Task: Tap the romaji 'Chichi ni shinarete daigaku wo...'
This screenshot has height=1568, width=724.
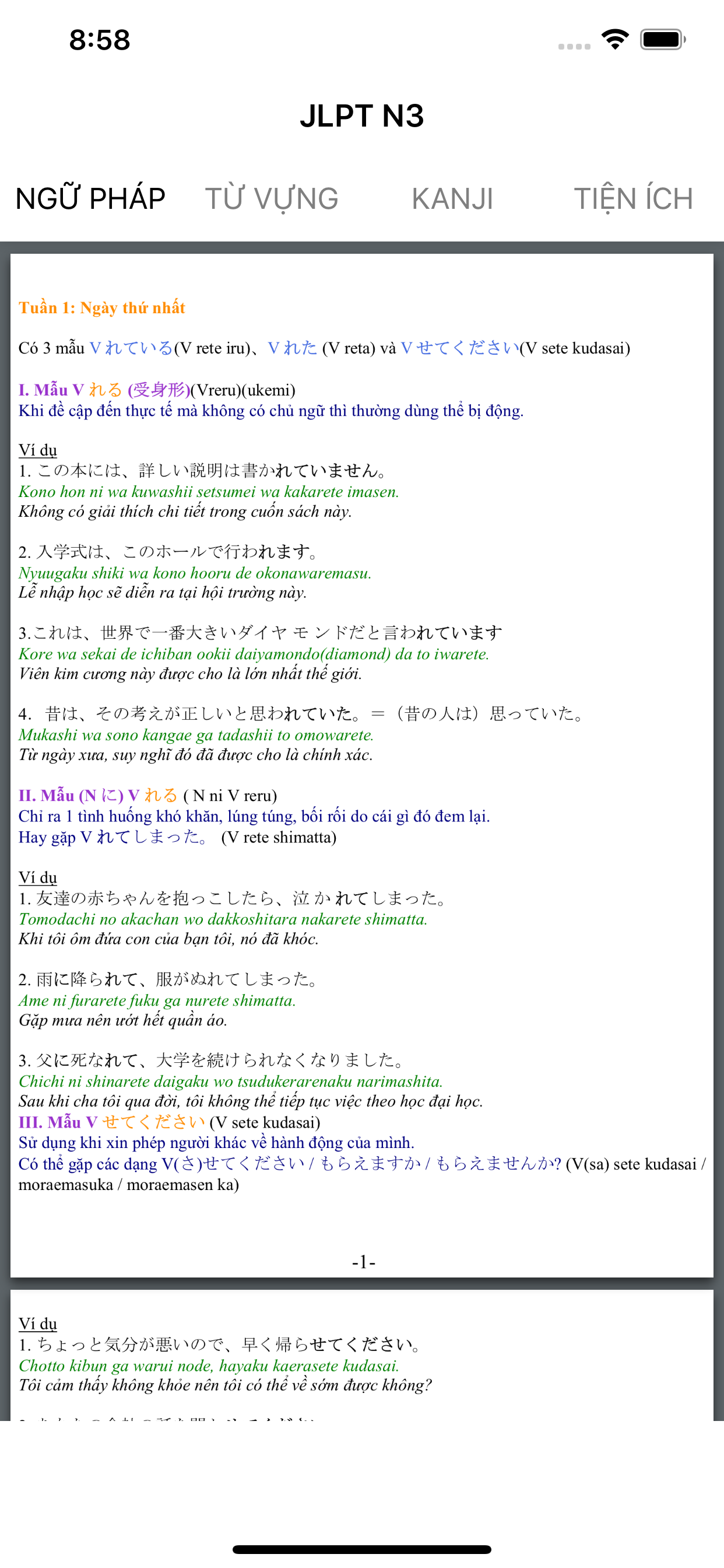Action: click(231, 1081)
